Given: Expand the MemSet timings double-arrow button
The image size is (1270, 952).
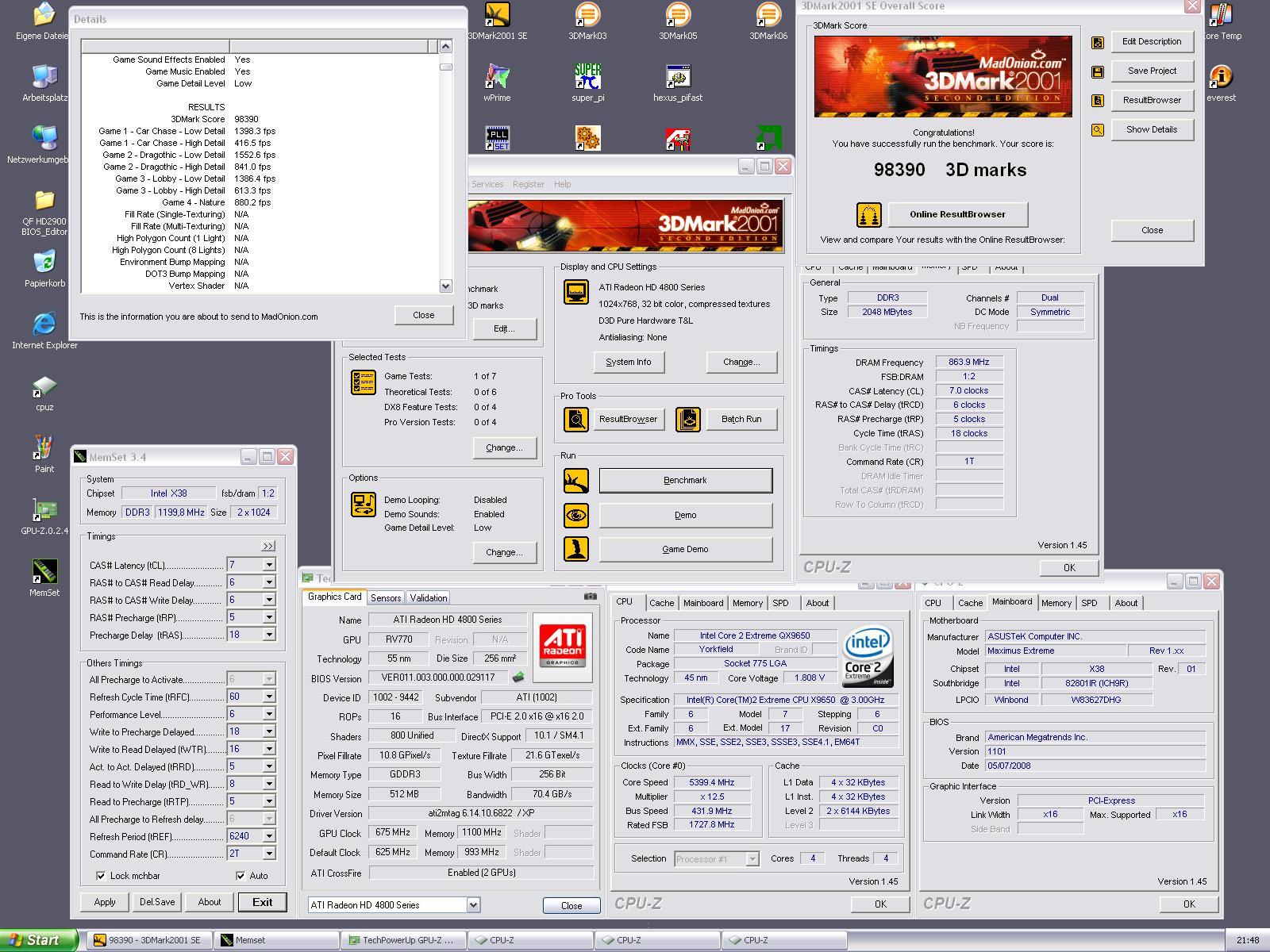Looking at the screenshot, I should click(x=268, y=546).
